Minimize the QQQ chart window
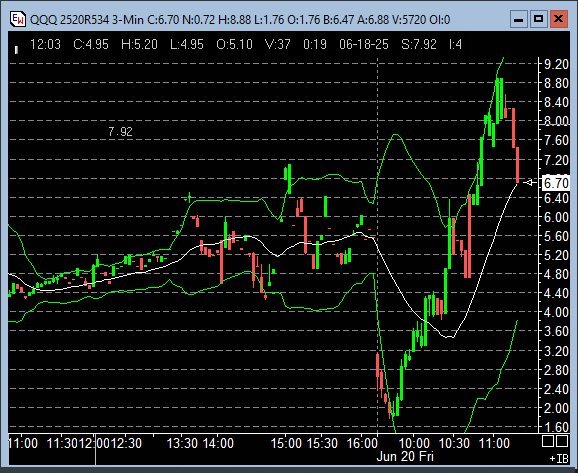Viewport: 578px width, 473px height. point(518,19)
